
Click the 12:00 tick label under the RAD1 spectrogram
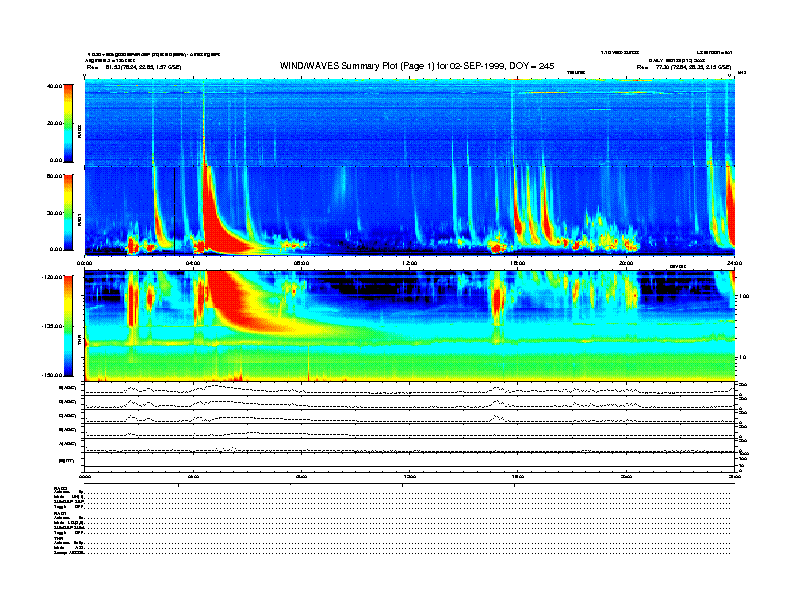pyautogui.click(x=410, y=263)
